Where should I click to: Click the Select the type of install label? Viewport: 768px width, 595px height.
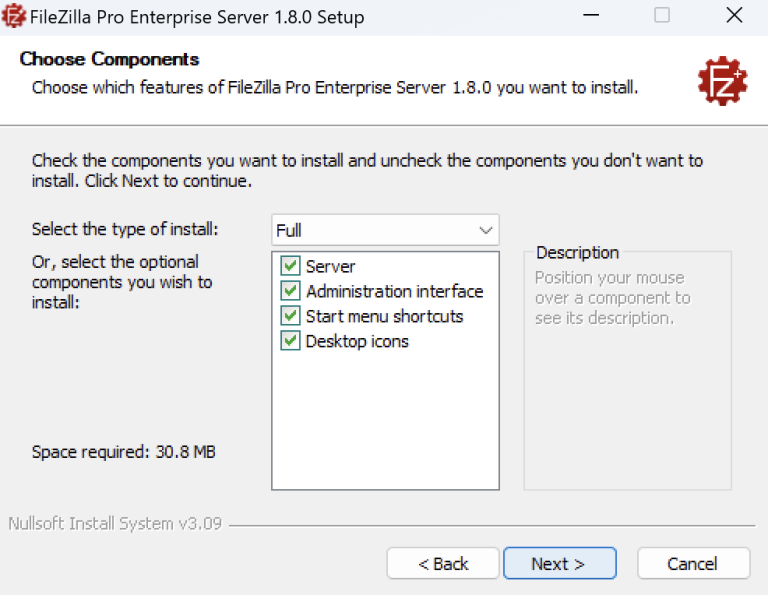click(125, 229)
